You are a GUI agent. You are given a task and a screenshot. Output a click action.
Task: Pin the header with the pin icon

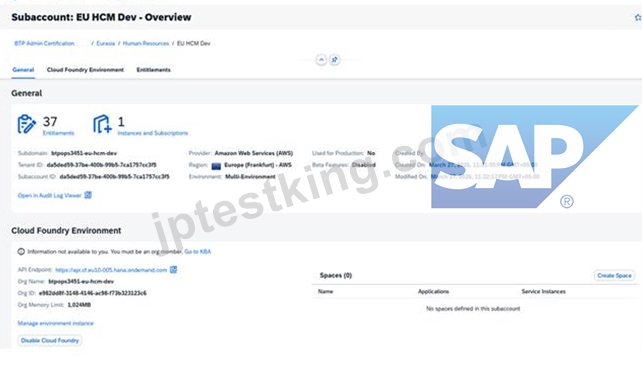pos(335,60)
